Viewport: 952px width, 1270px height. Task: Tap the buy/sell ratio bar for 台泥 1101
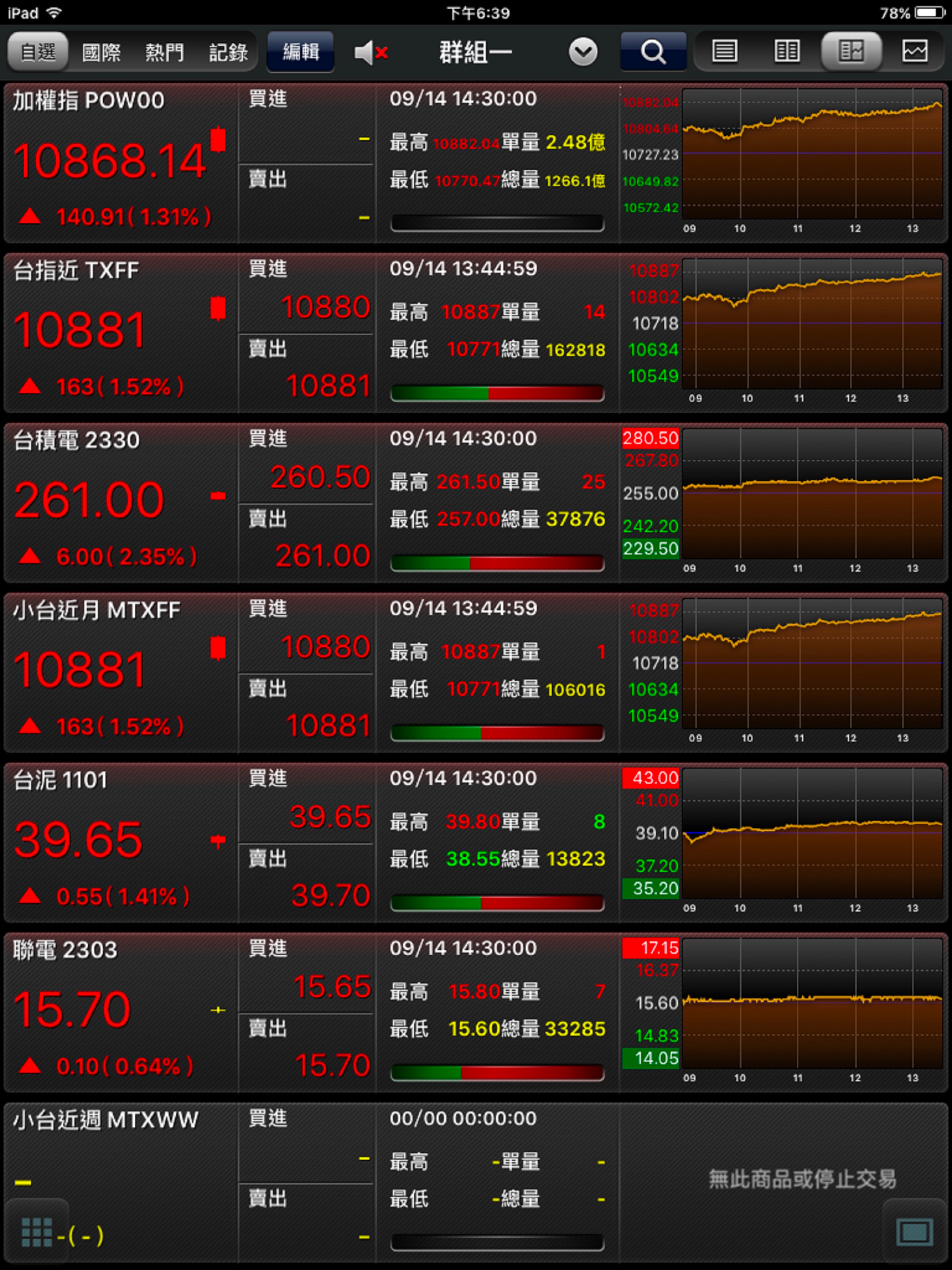497,903
